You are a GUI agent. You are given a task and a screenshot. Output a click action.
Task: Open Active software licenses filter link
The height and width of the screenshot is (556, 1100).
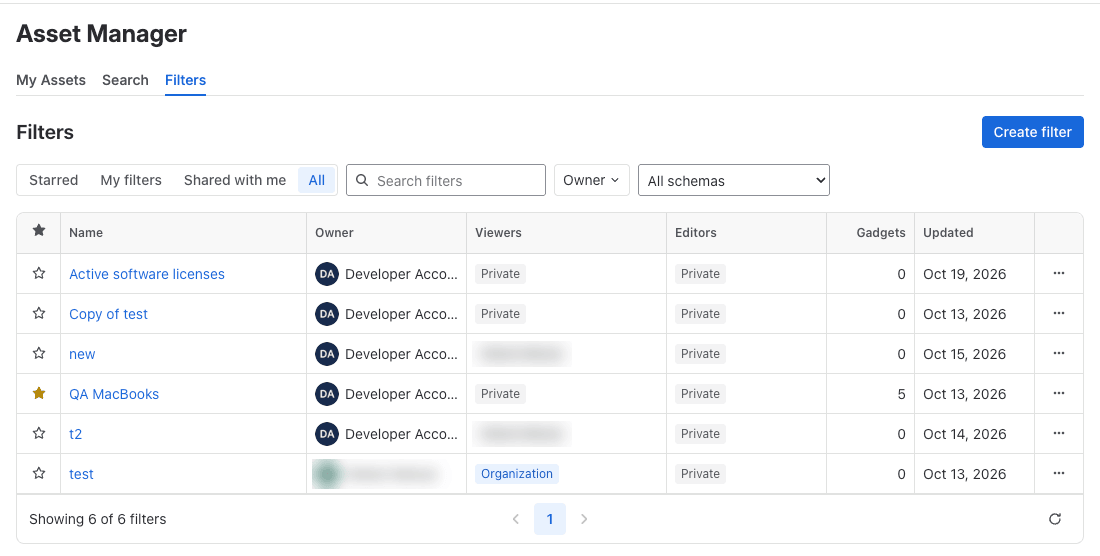coord(147,274)
